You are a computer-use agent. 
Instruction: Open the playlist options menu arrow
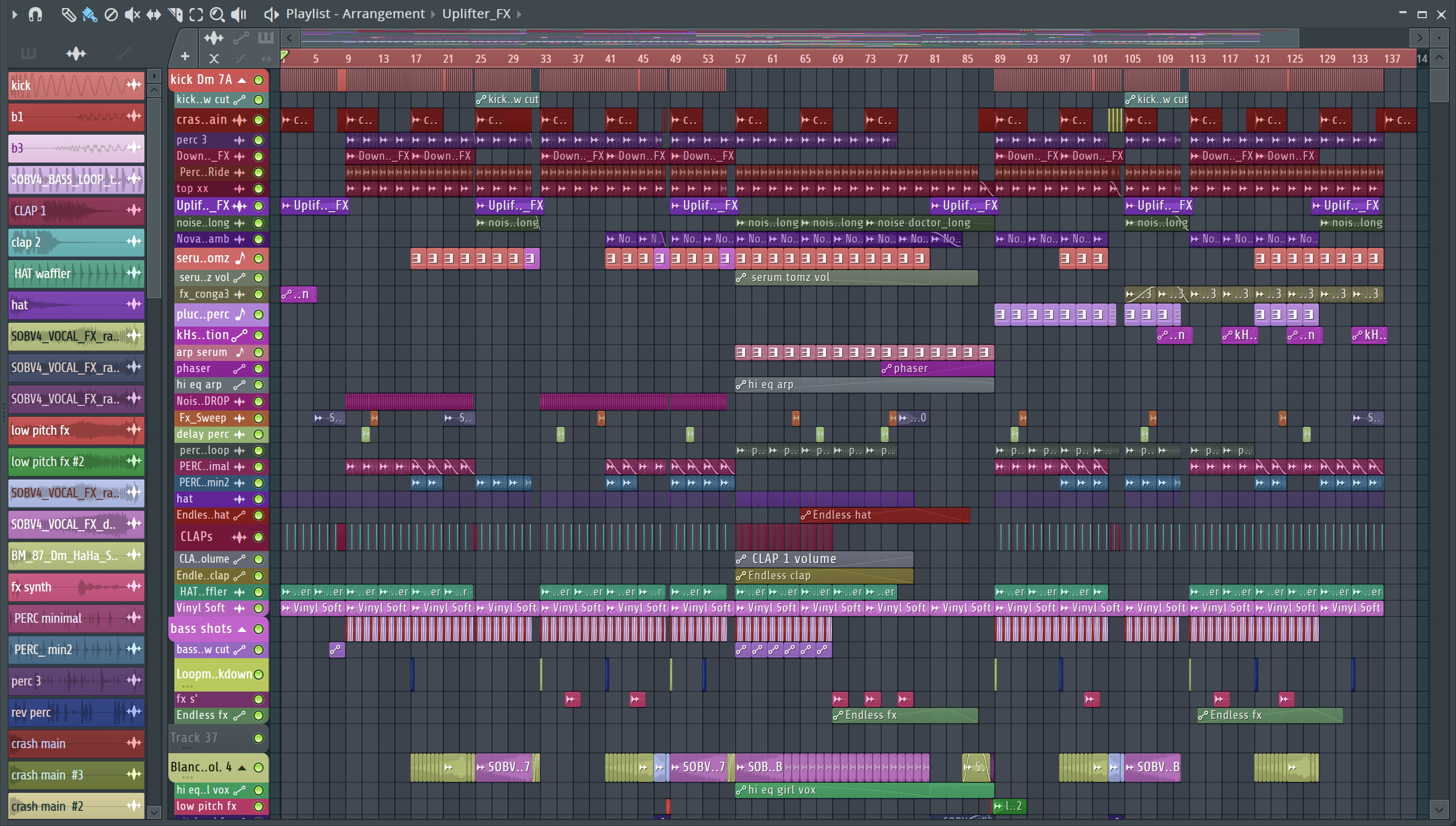15,14
